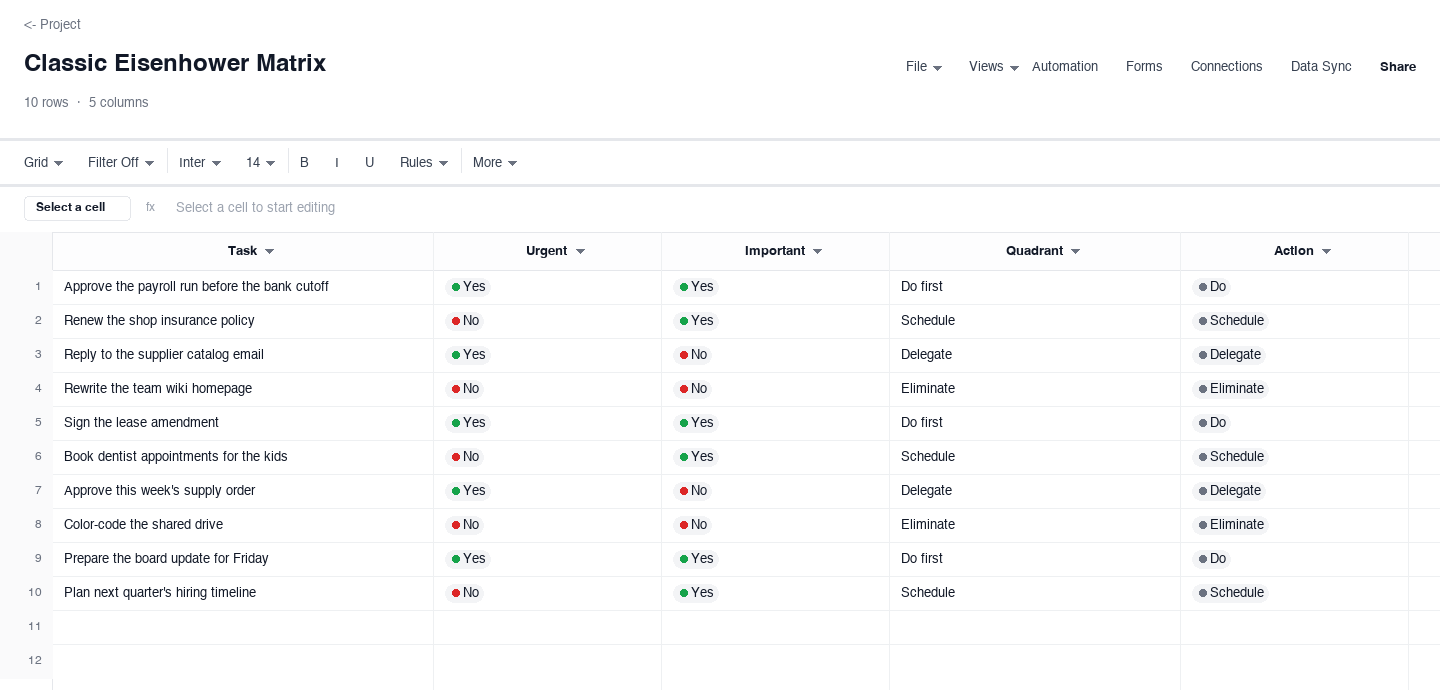This screenshot has height=690, width=1440.
Task: Select cell 'Approve the payroll run before the bank cutoff'
Action: [x=243, y=287]
